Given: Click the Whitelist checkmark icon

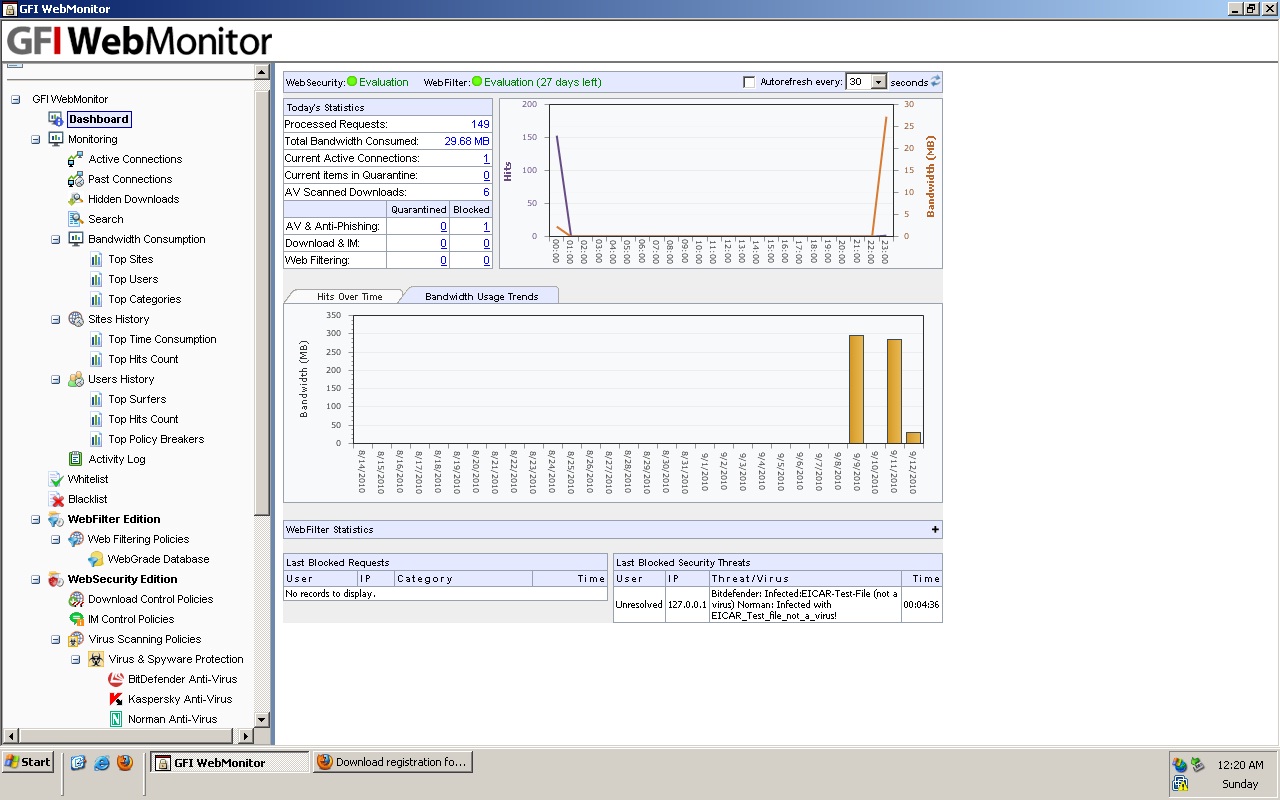Looking at the screenshot, I should [56, 479].
